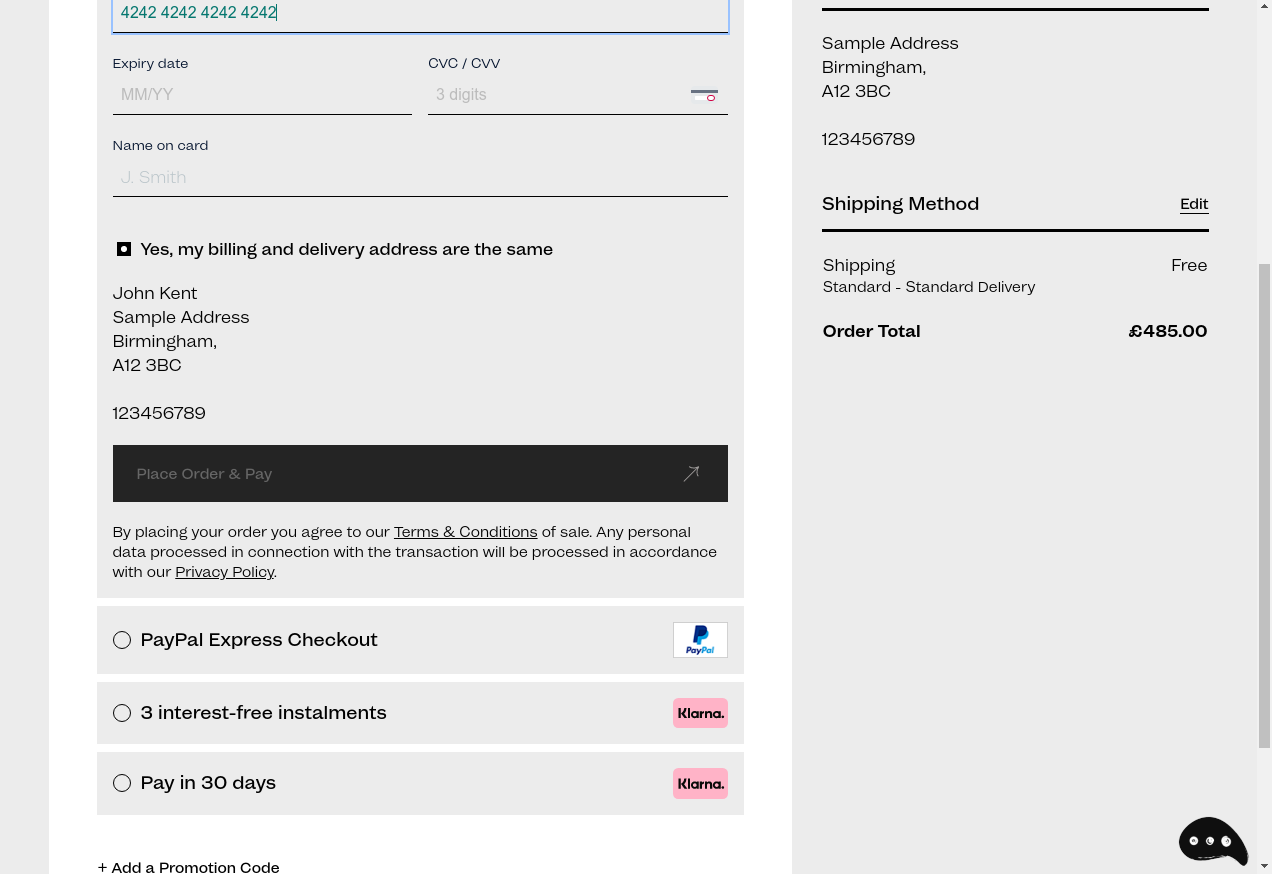
Task: Focus the Name on card field
Action: pos(420,177)
